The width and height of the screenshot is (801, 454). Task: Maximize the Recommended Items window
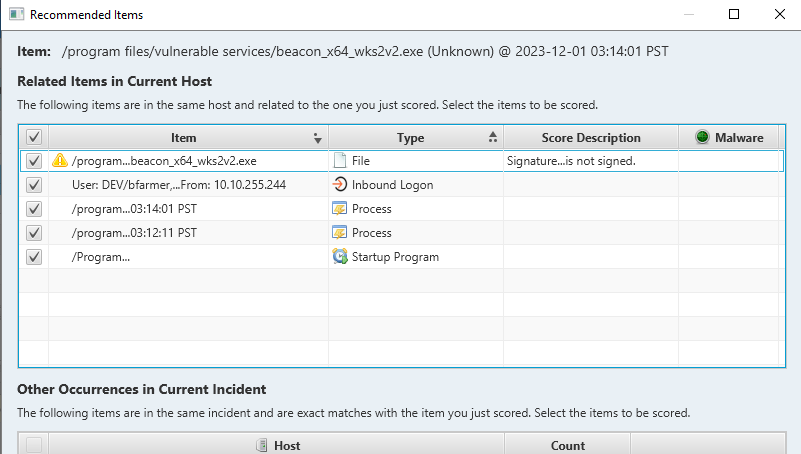(x=734, y=14)
